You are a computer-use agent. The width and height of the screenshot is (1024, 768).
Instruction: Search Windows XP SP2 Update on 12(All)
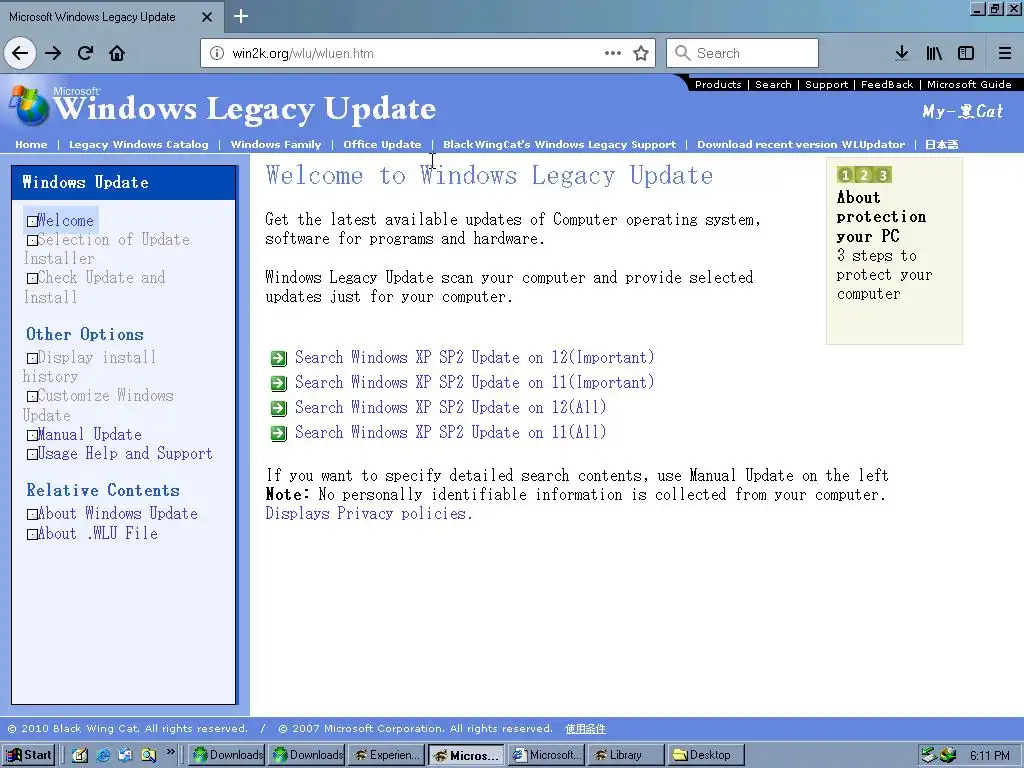451,407
